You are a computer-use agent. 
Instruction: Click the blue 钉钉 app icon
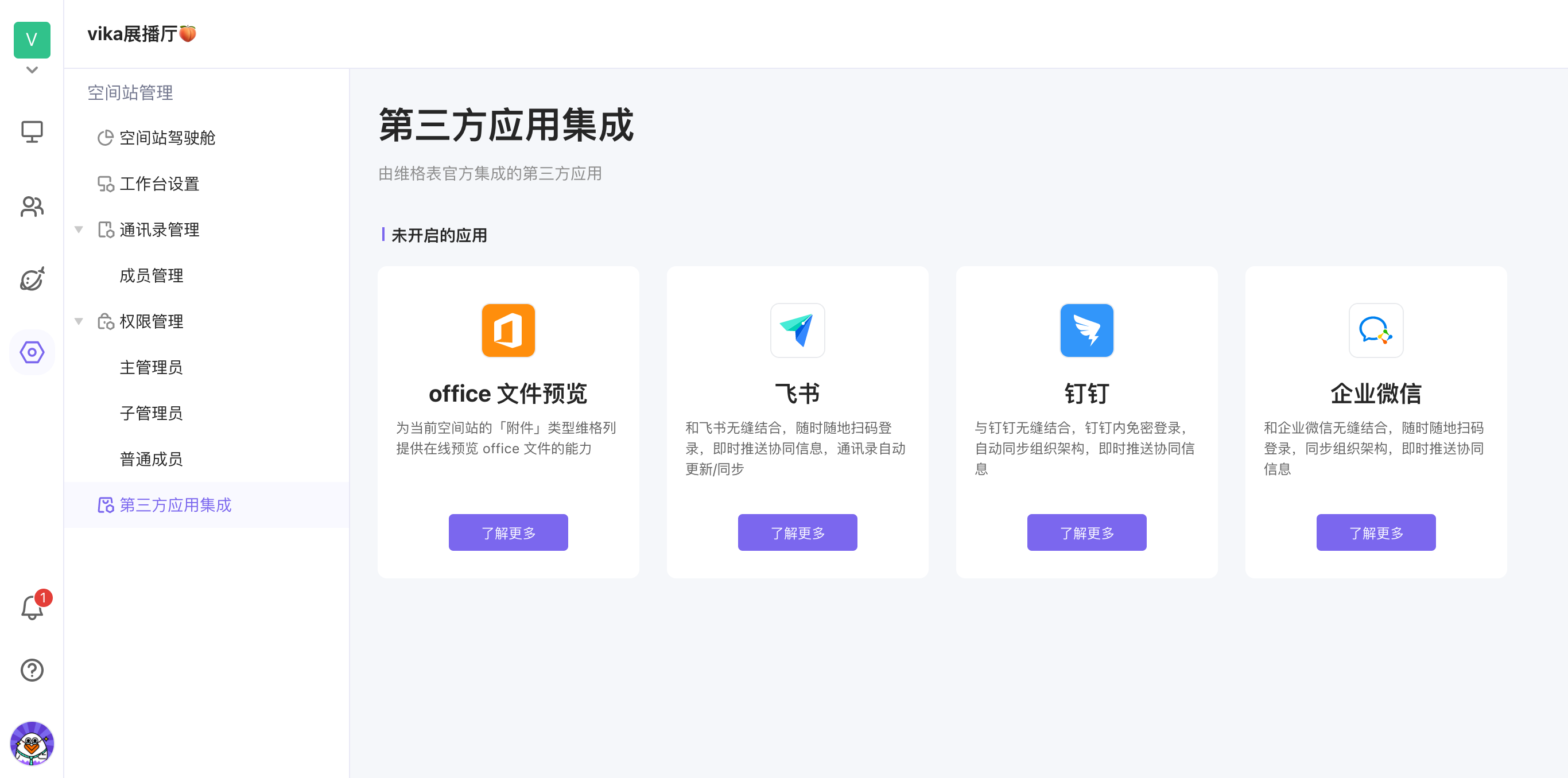(x=1086, y=330)
